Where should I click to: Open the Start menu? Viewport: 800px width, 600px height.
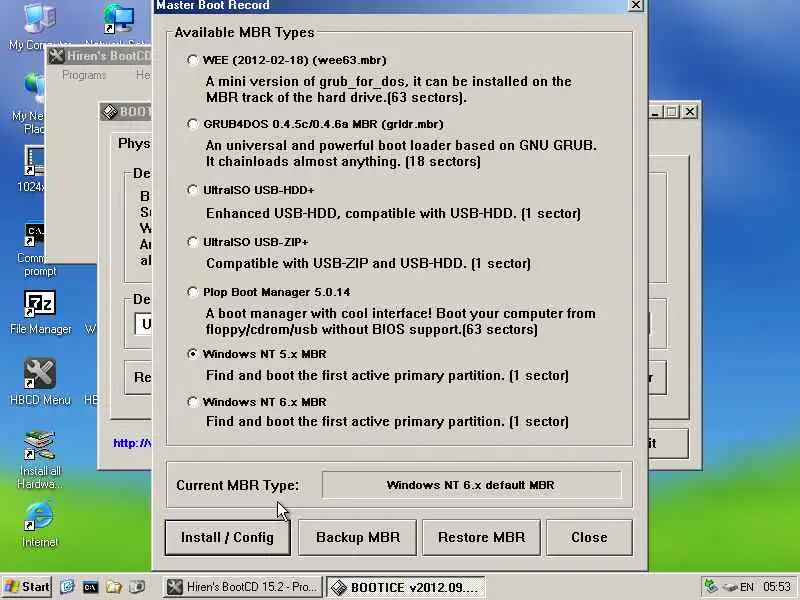click(27, 587)
